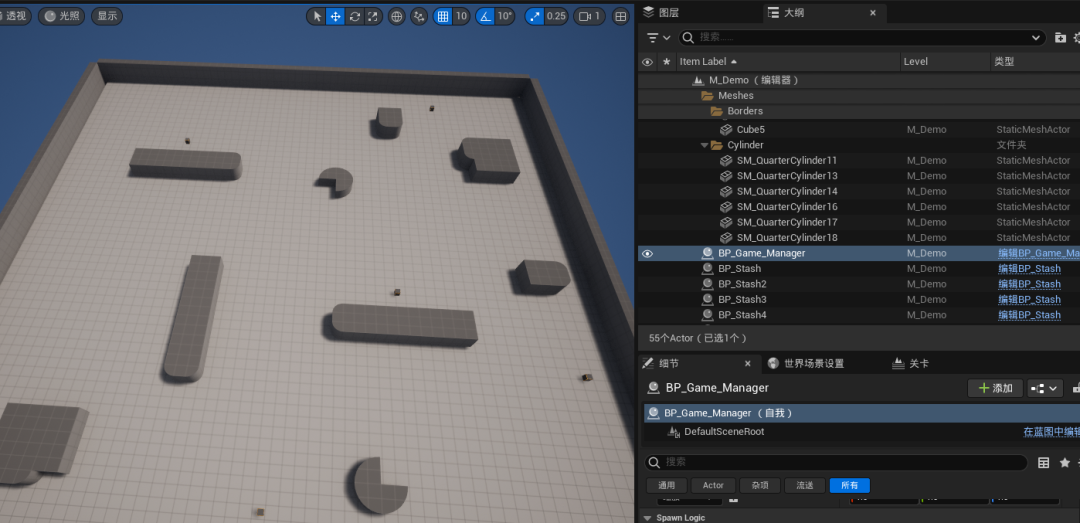Image resolution: width=1080 pixels, height=523 pixels.
Task: Open the outliner filter dropdown
Action: (658, 37)
